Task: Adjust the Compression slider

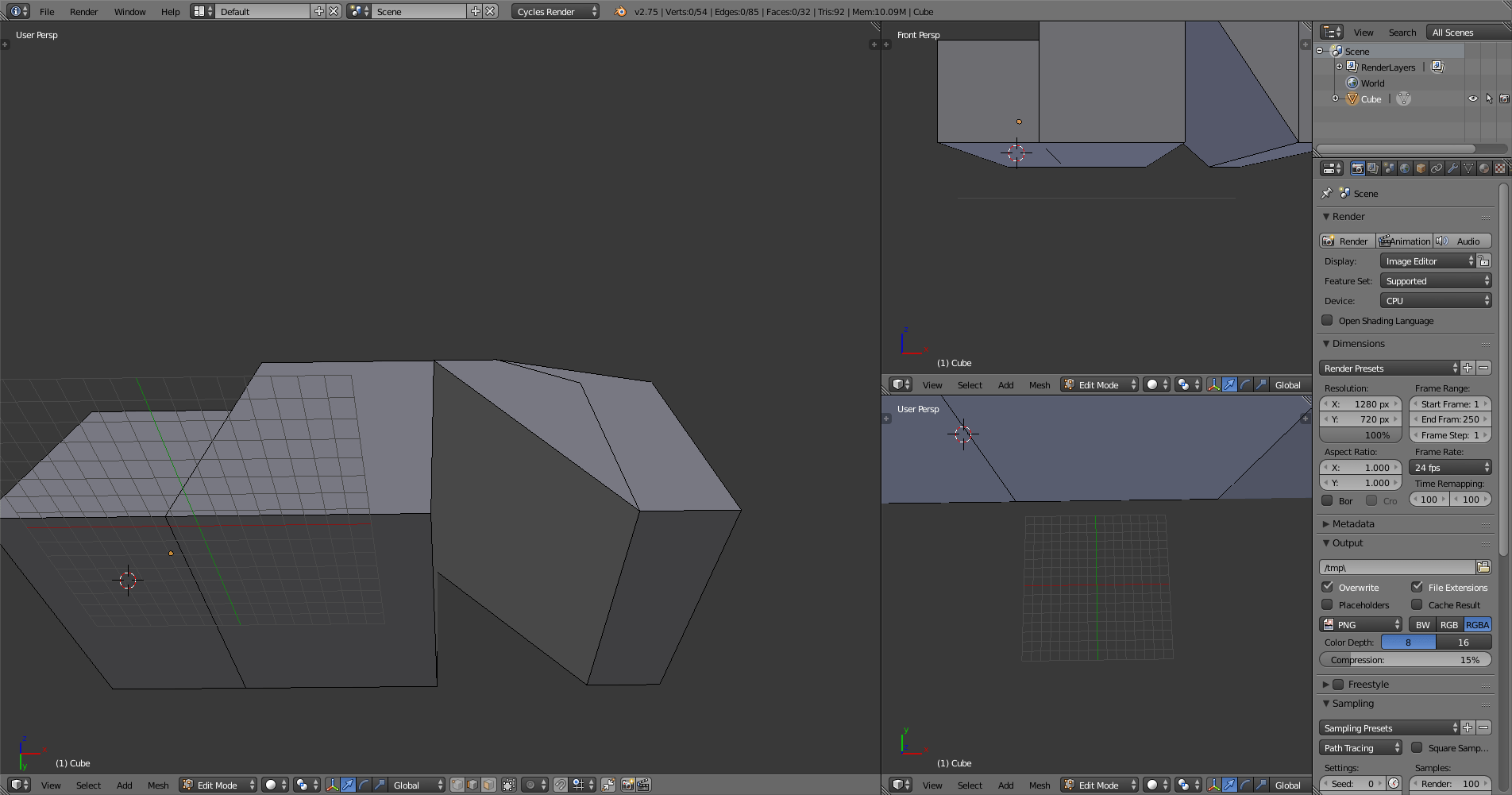Action: click(1405, 660)
